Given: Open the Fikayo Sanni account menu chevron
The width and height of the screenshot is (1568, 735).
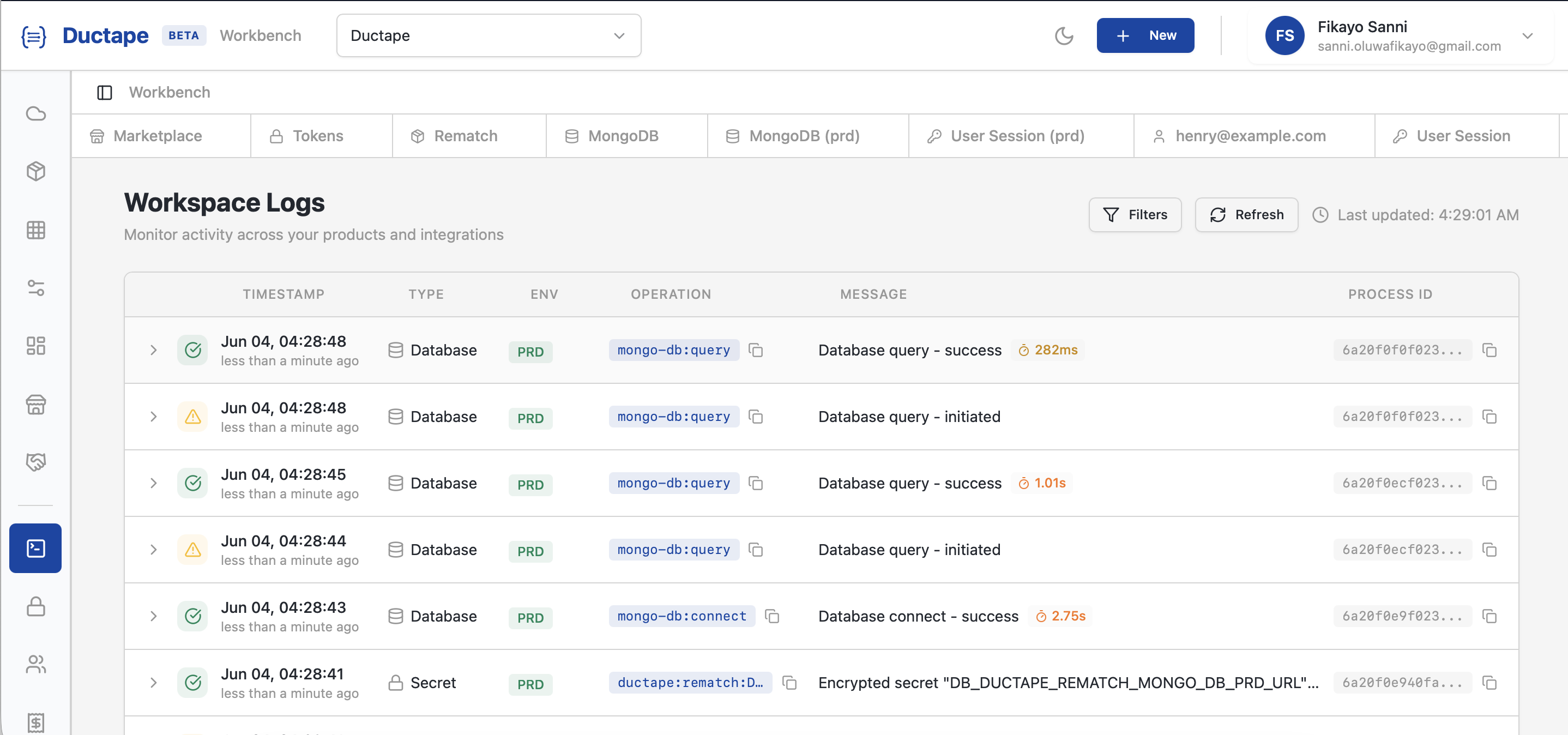Looking at the screenshot, I should 1527,36.
